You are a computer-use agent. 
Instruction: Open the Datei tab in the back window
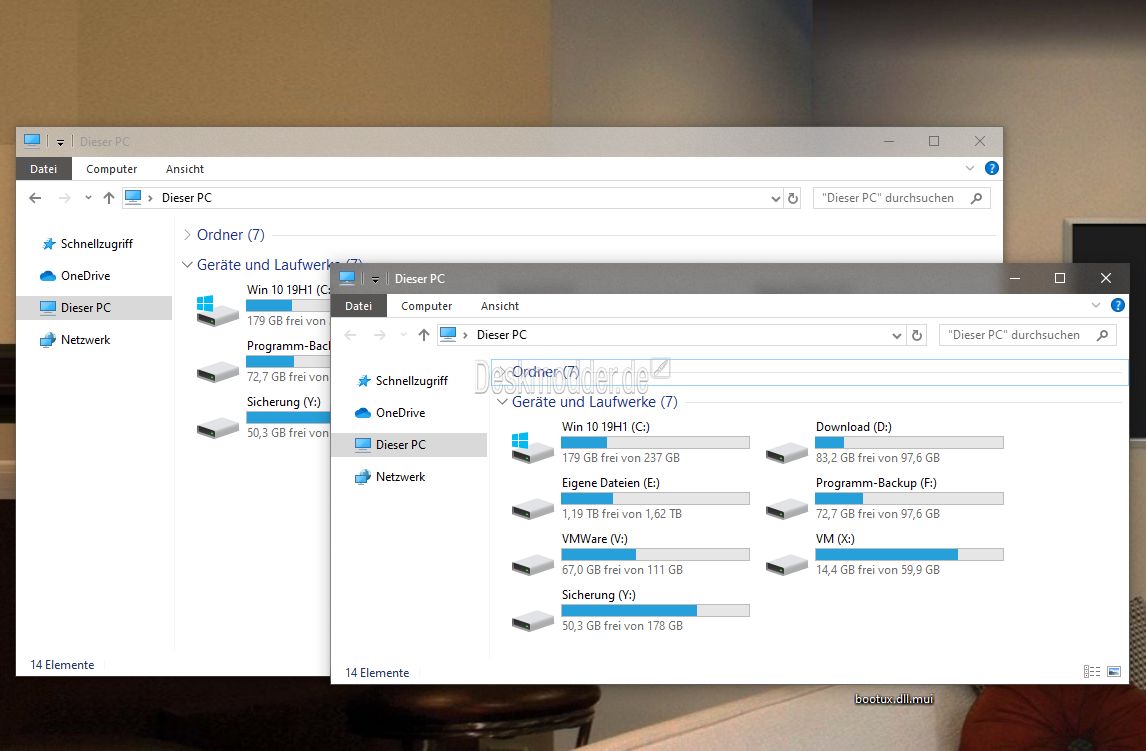[x=44, y=169]
